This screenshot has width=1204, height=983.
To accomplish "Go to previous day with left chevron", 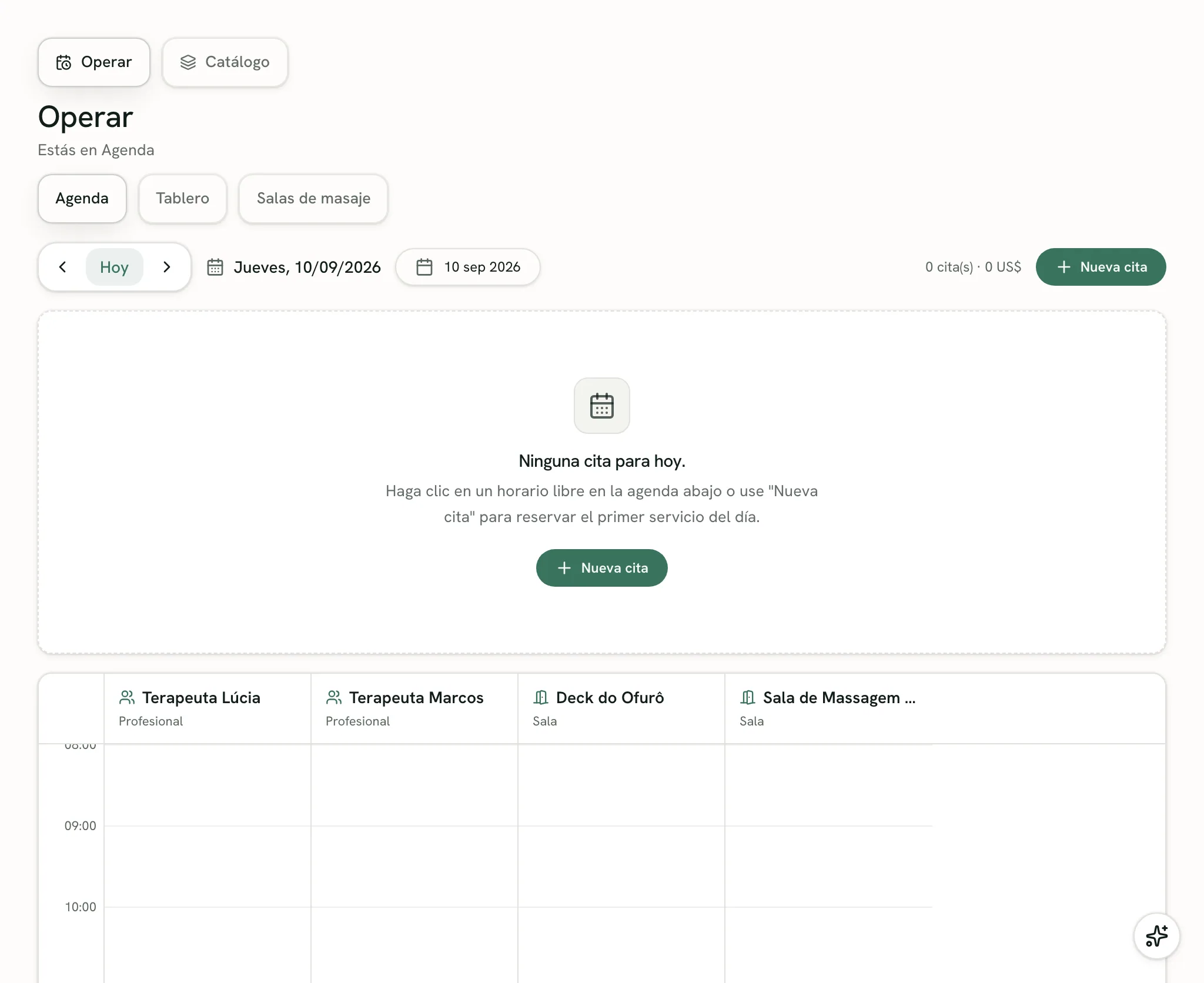I will coord(63,267).
